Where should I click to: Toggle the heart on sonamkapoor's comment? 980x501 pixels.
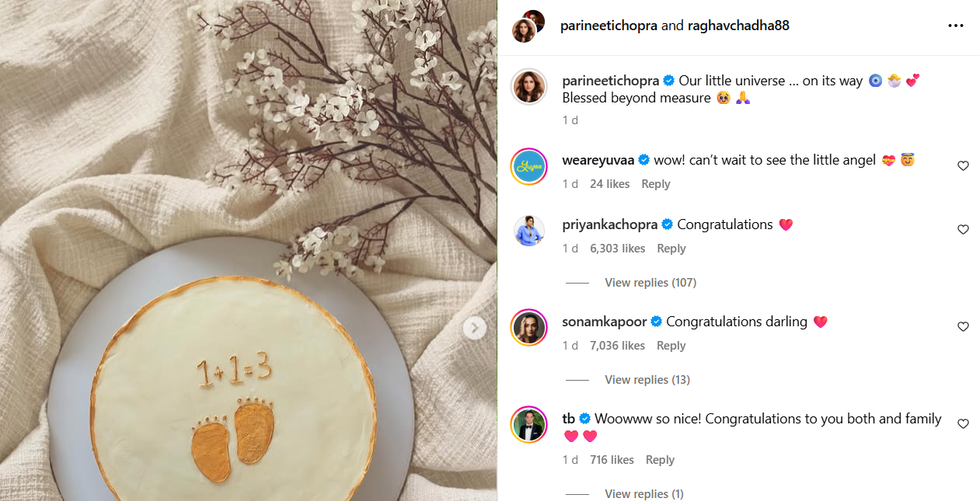[x=963, y=327]
